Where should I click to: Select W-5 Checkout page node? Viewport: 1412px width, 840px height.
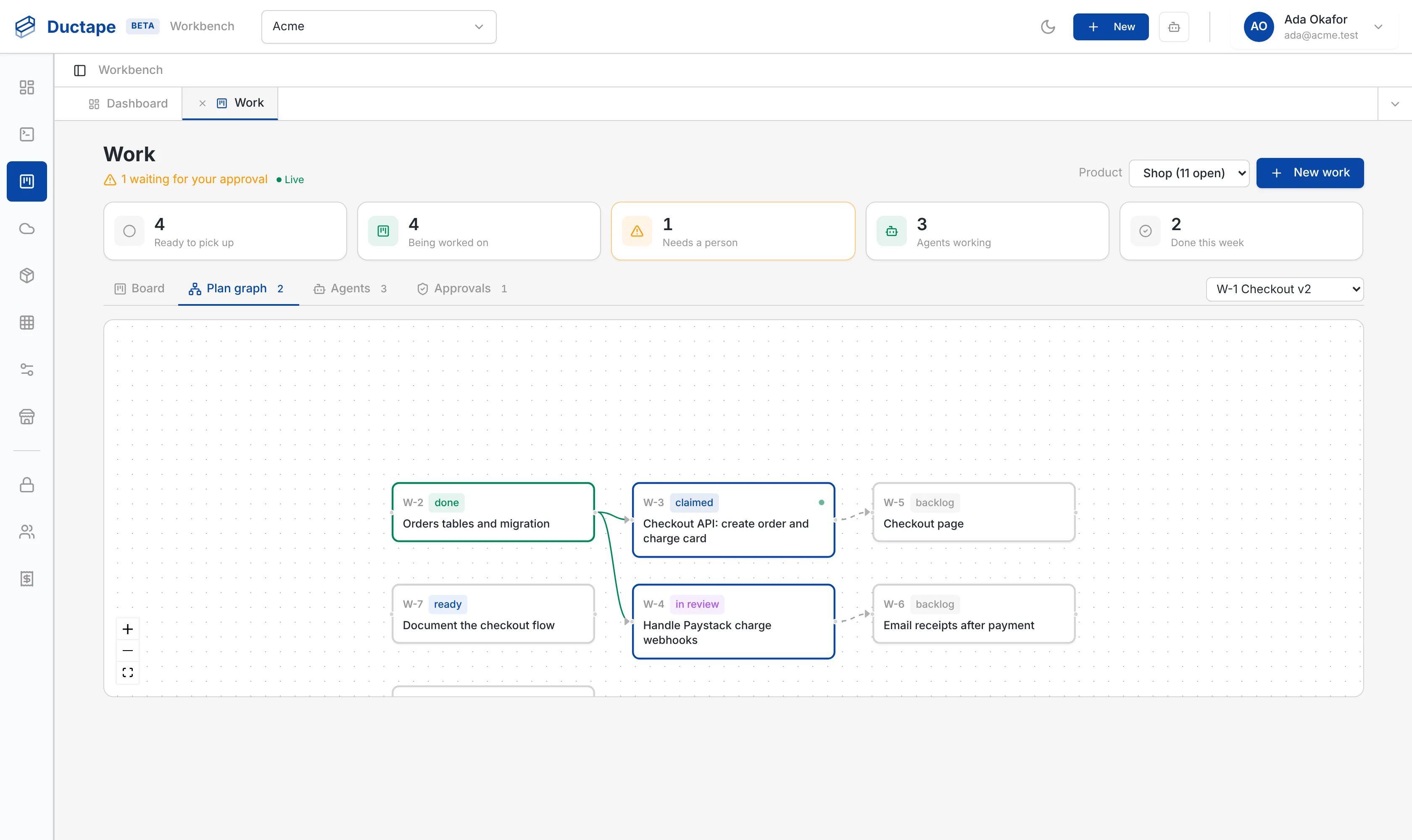click(974, 512)
